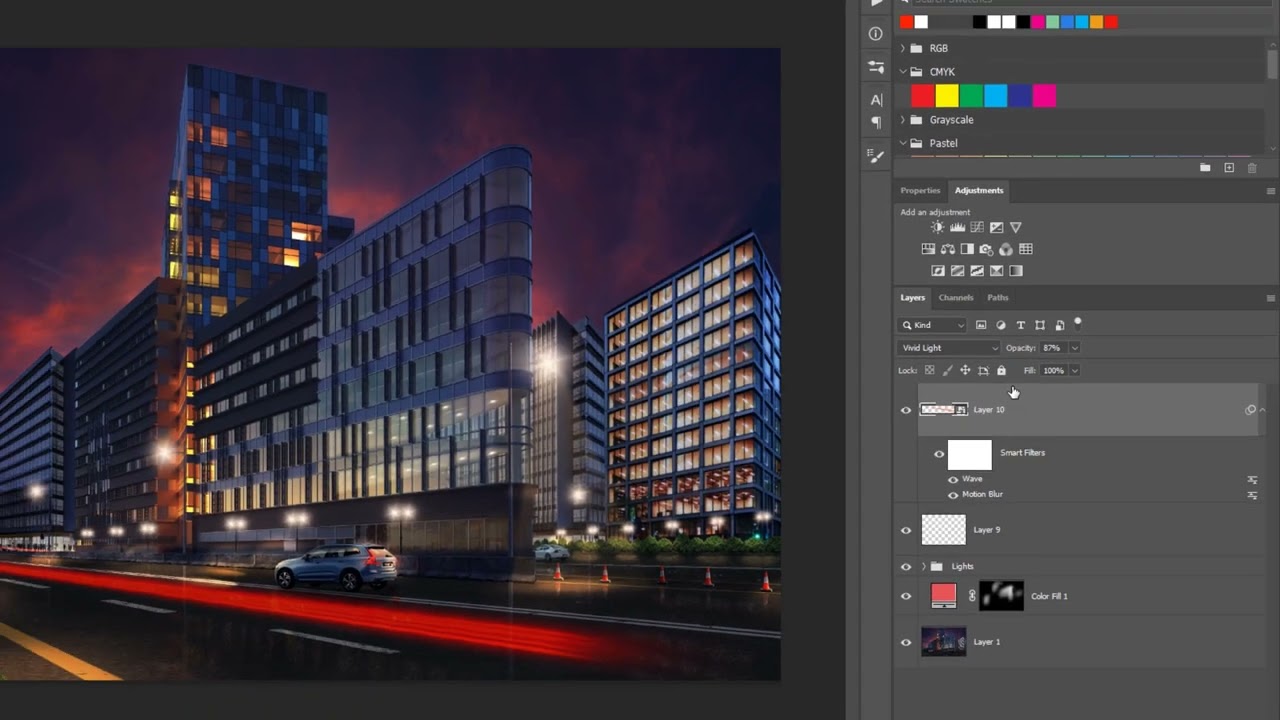Screen dimensions: 1280x720
Task: Filter layers by type layers icon
Action: coord(1021,325)
